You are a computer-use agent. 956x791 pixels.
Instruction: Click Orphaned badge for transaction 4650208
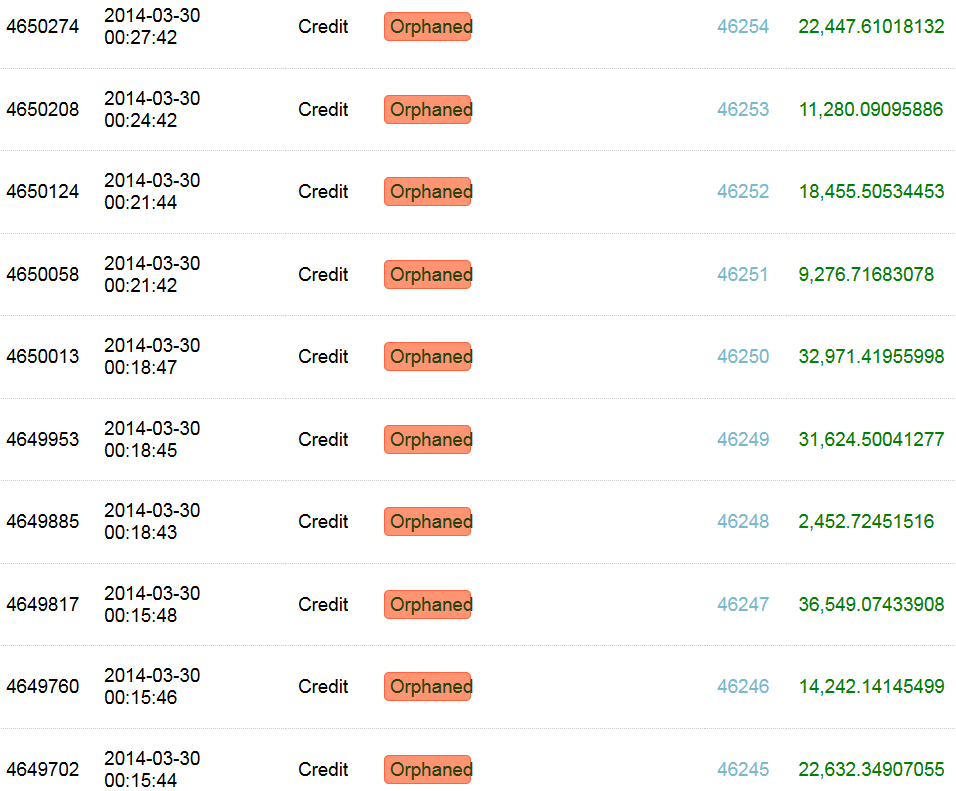pos(428,110)
